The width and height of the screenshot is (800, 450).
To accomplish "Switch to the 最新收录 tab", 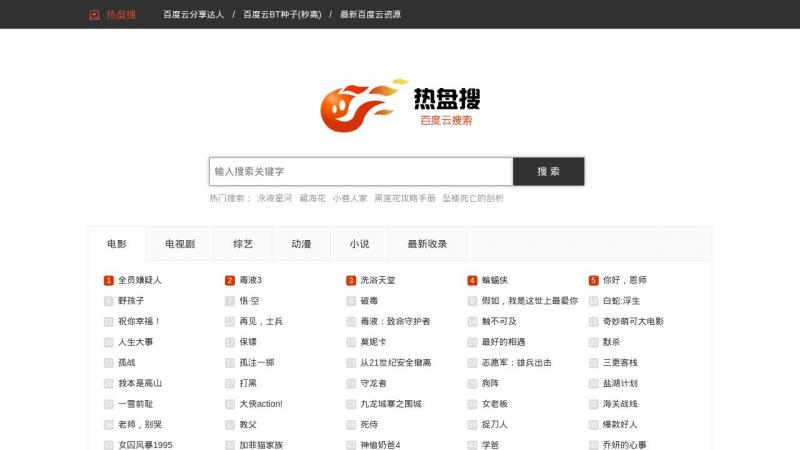I will [x=427, y=244].
